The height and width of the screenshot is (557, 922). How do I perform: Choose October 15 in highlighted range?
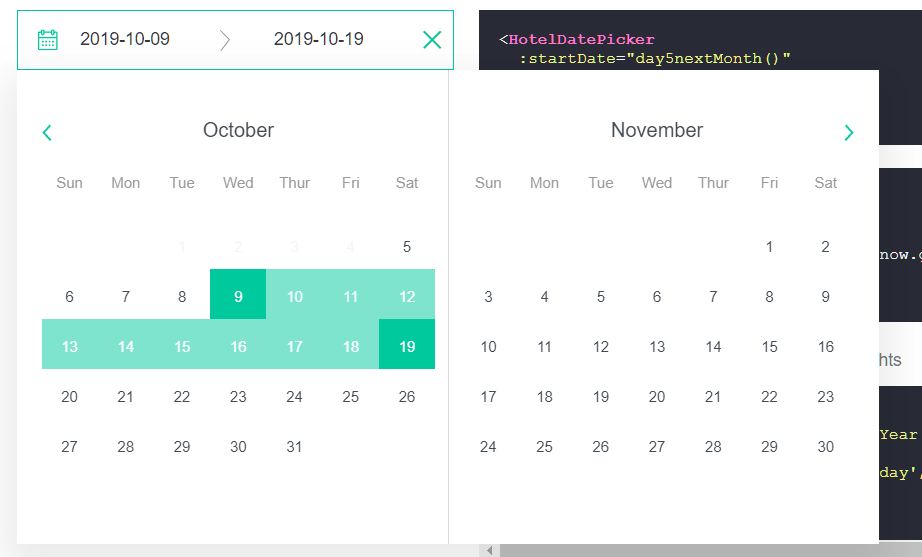[x=182, y=344]
